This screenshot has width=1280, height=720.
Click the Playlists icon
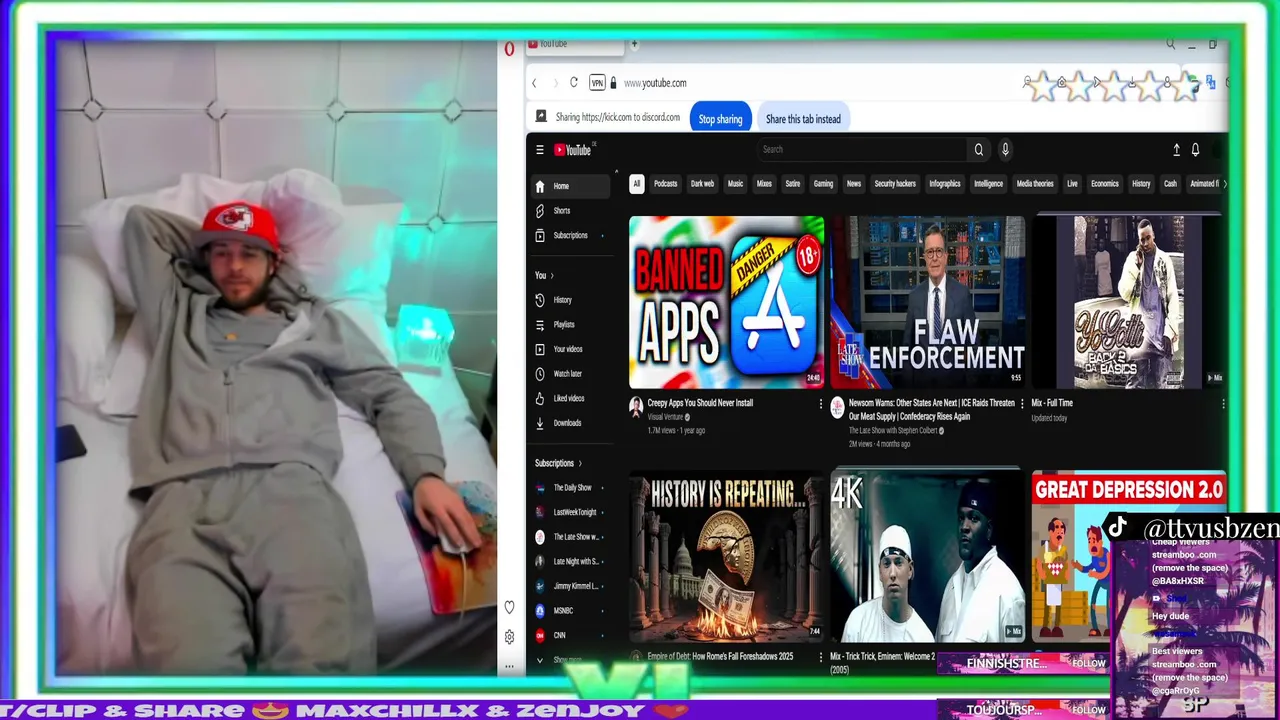tap(540, 325)
